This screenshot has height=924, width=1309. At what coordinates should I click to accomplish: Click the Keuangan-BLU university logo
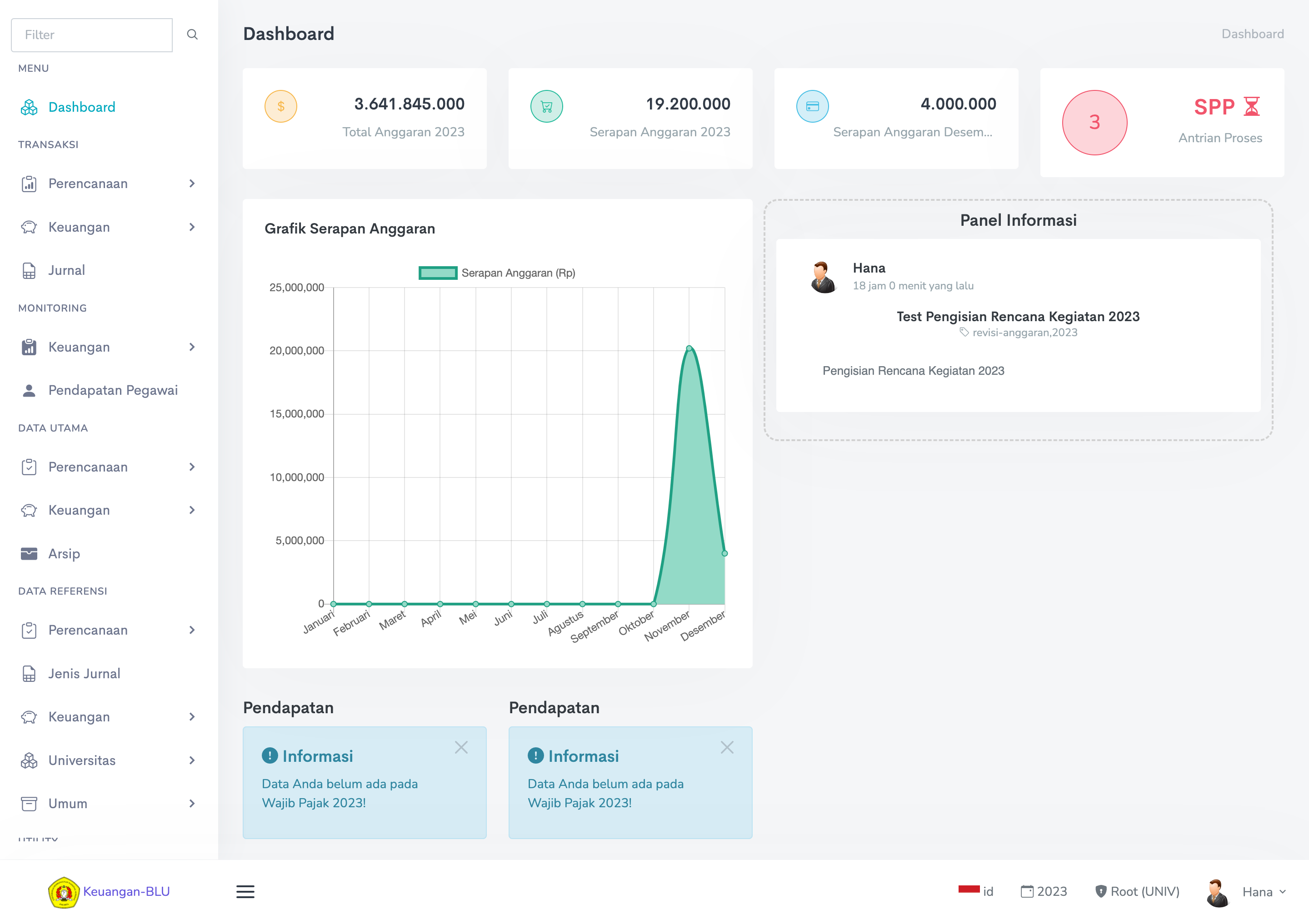coord(63,892)
